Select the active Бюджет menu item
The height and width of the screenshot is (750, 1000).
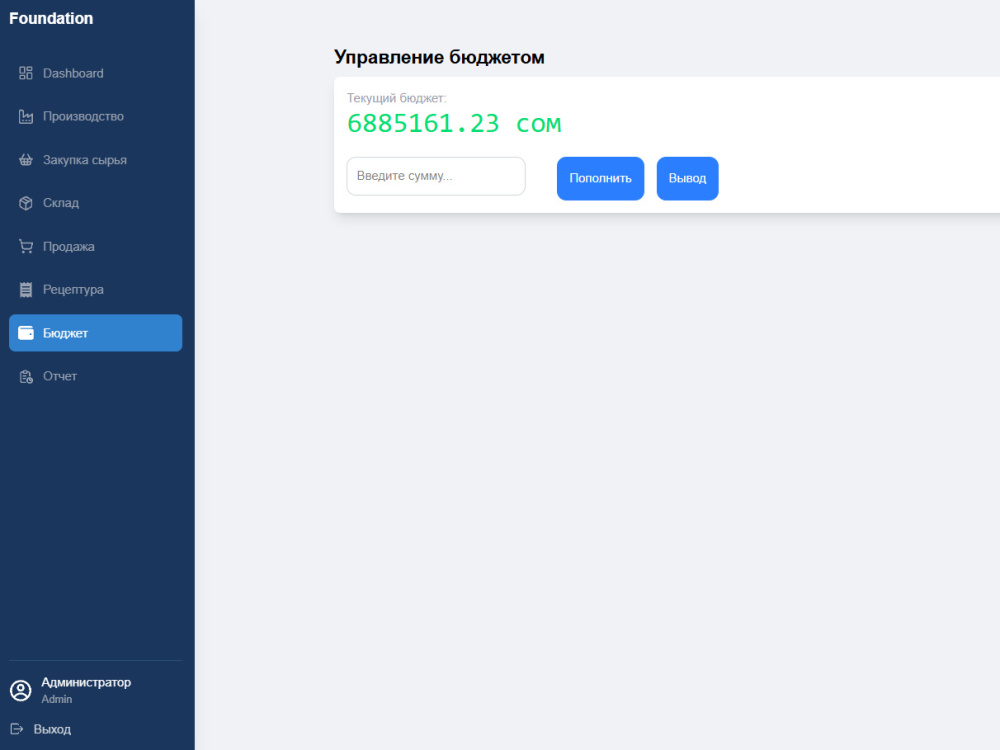point(96,333)
